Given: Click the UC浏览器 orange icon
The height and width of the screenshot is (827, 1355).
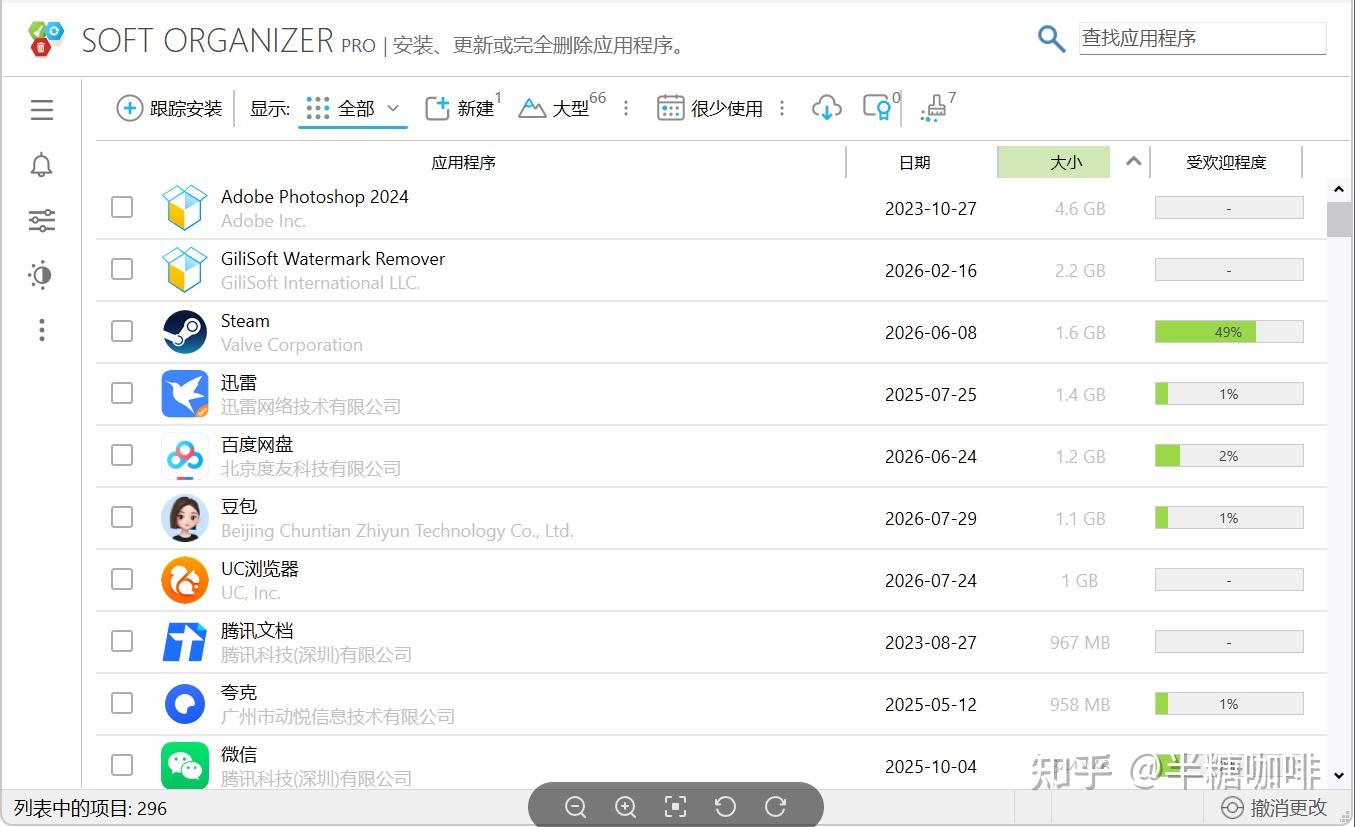Looking at the screenshot, I should 185,580.
